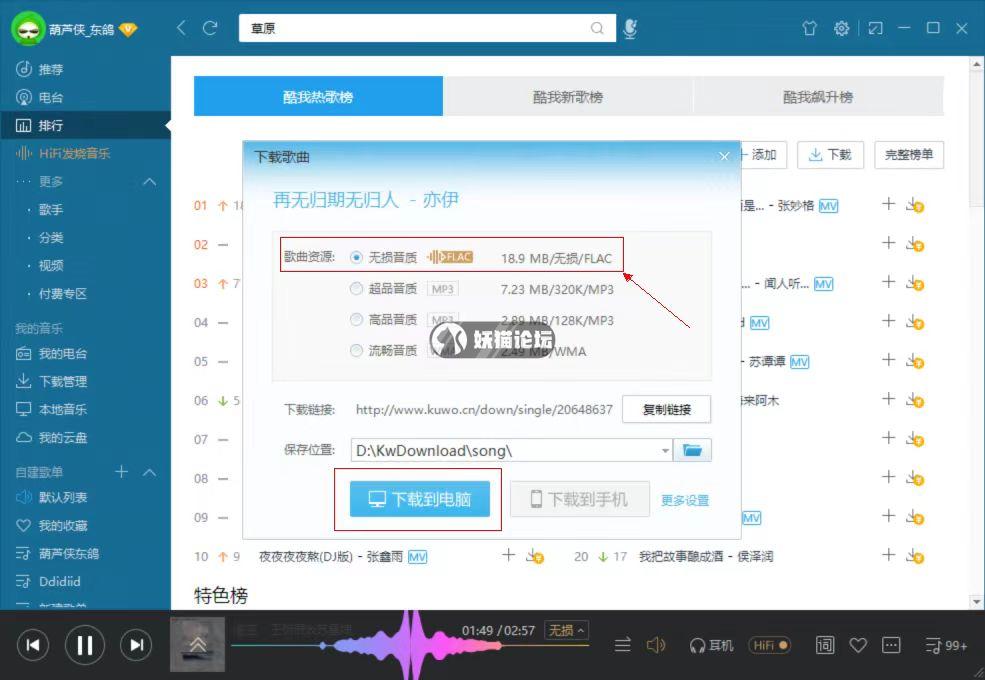Select the 无损音质 FLAC radio button
This screenshot has height=680, width=985.
click(356, 257)
